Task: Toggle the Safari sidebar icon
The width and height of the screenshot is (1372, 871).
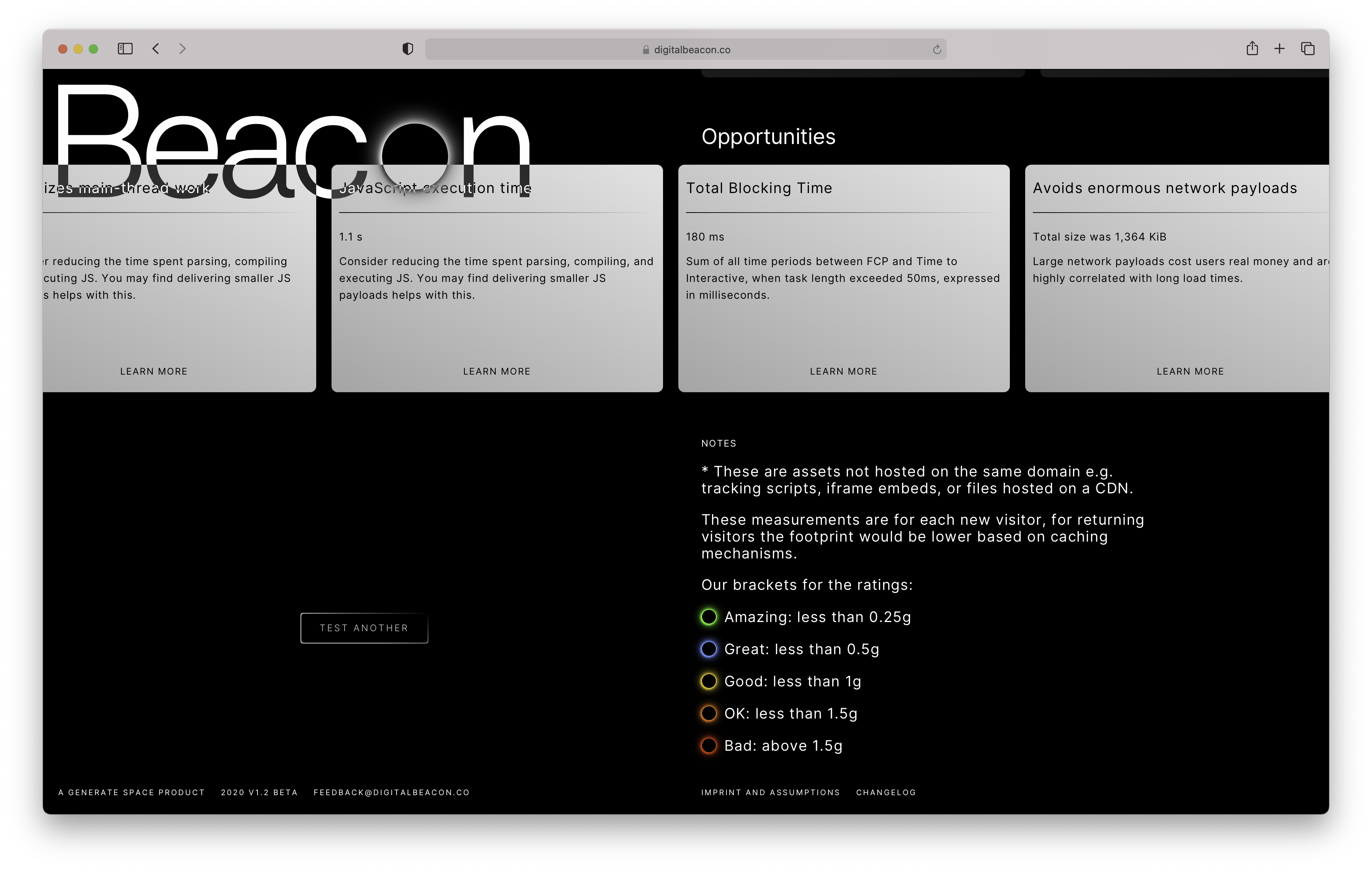Action: pyautogui.click(x=125, y=49)
